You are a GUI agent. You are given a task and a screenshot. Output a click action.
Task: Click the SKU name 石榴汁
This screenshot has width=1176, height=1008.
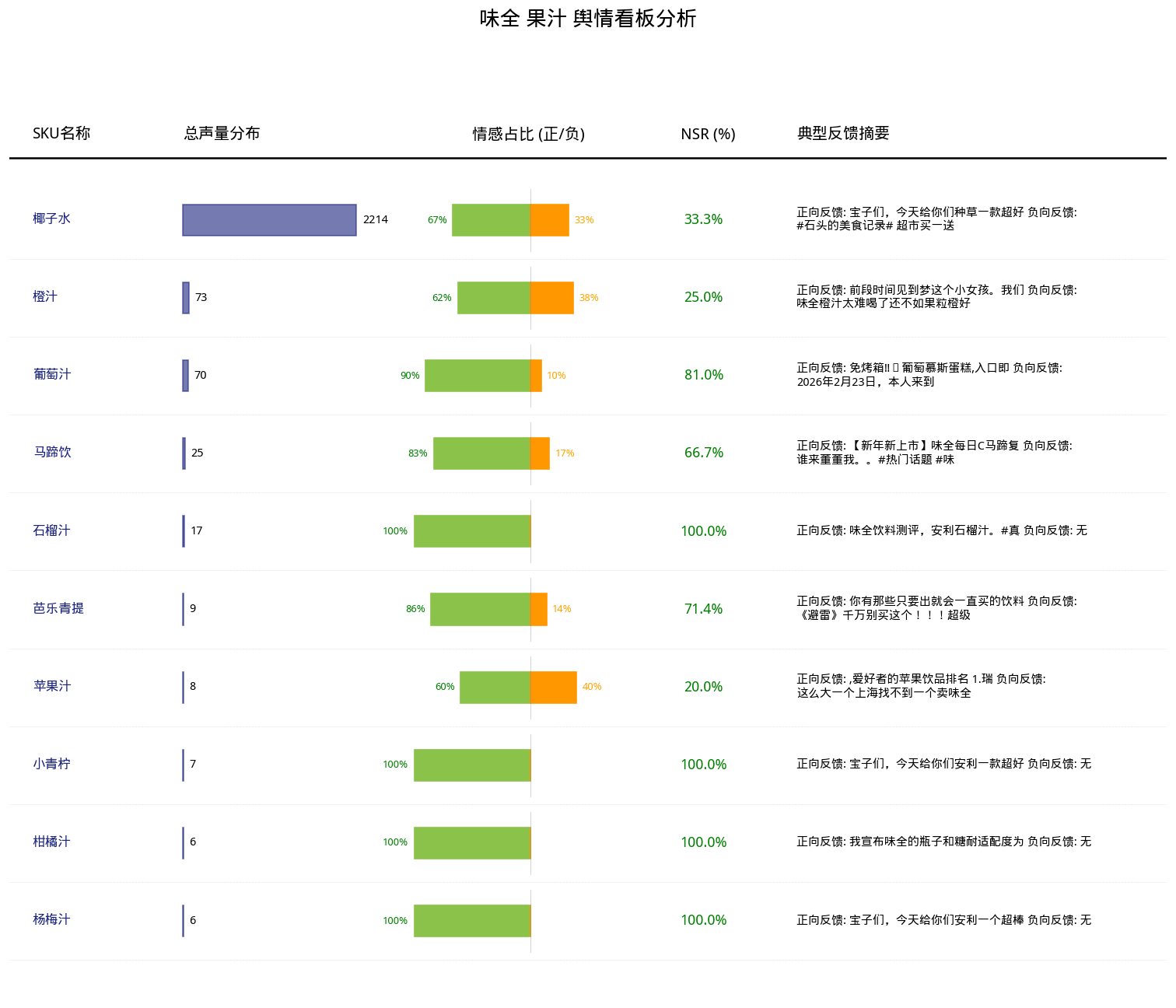click(52, 530)
